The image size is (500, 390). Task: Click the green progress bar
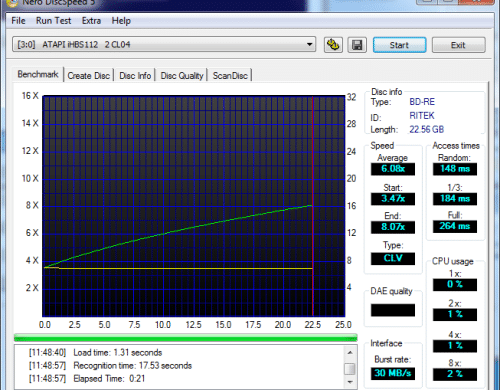click(x=186, y=338)
